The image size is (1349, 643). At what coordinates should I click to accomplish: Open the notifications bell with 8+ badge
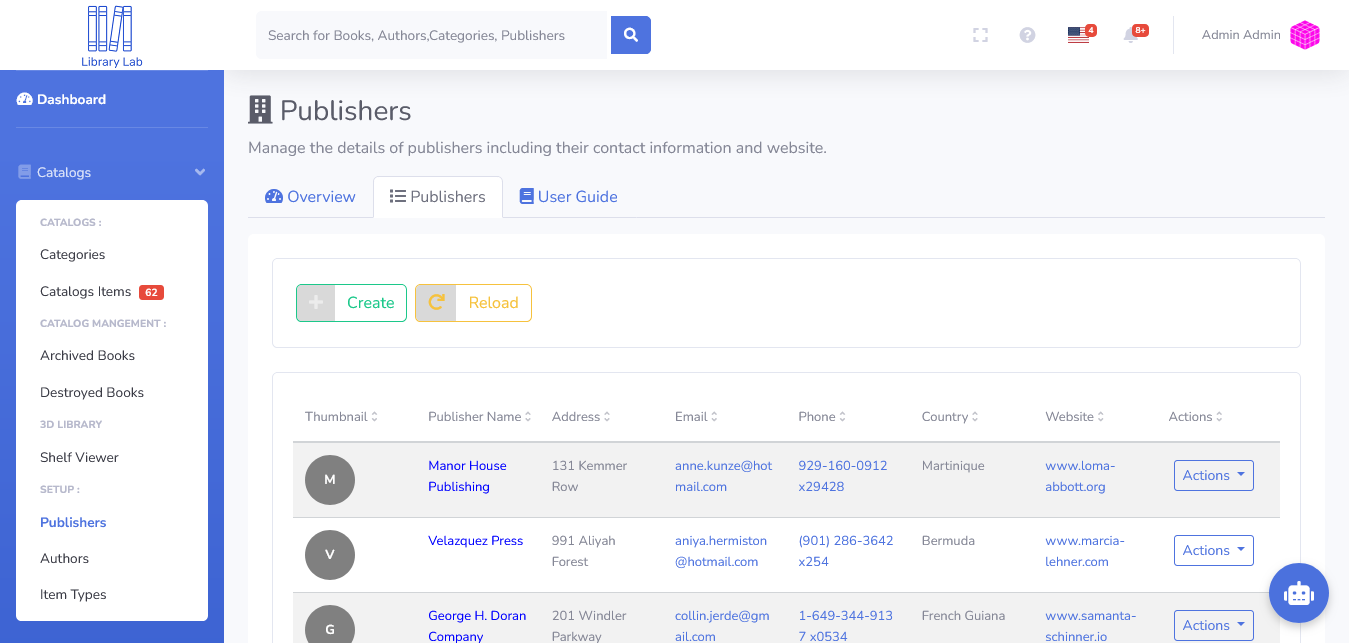(1133, 35)
